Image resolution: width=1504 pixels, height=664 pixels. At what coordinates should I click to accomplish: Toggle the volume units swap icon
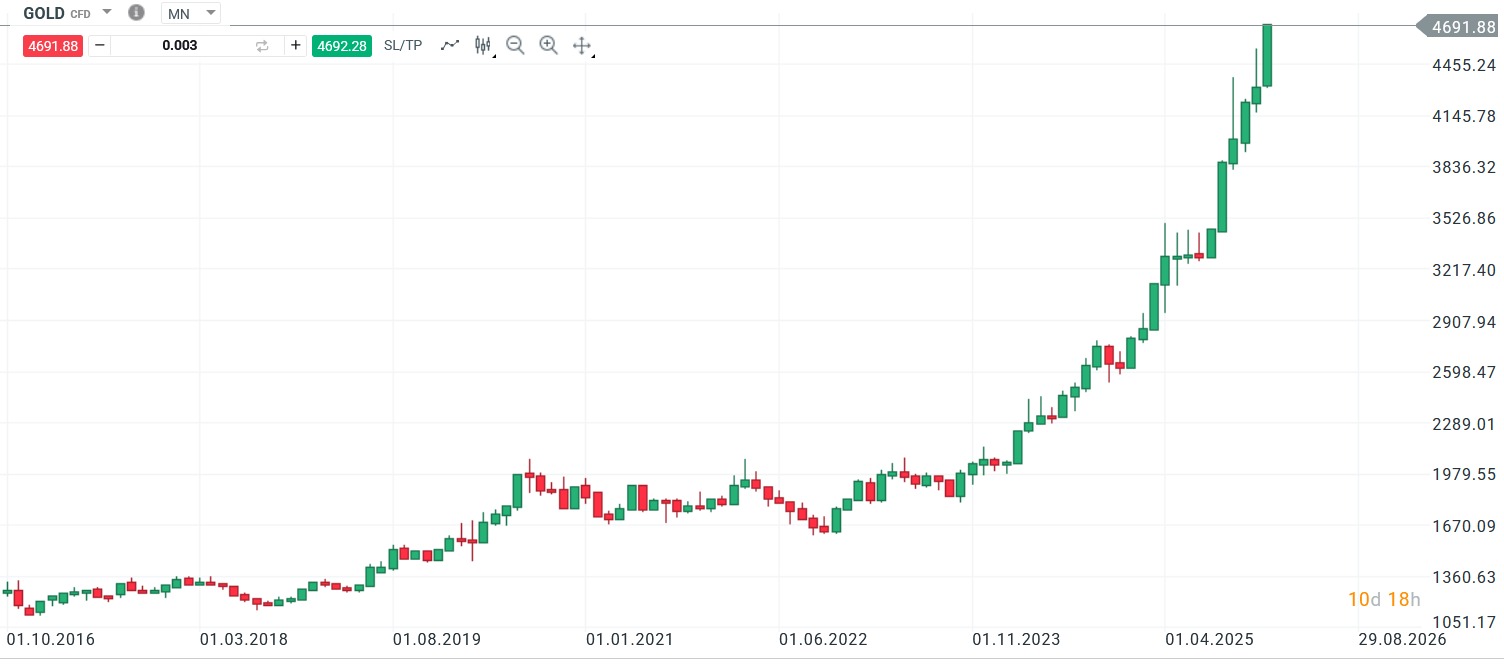[262, 46]
